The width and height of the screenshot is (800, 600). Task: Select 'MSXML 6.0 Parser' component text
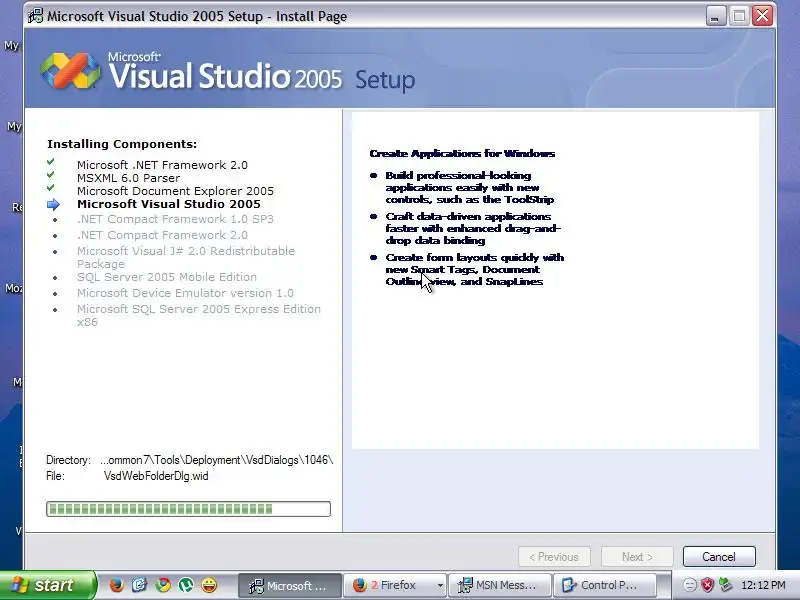coord(129,178)
